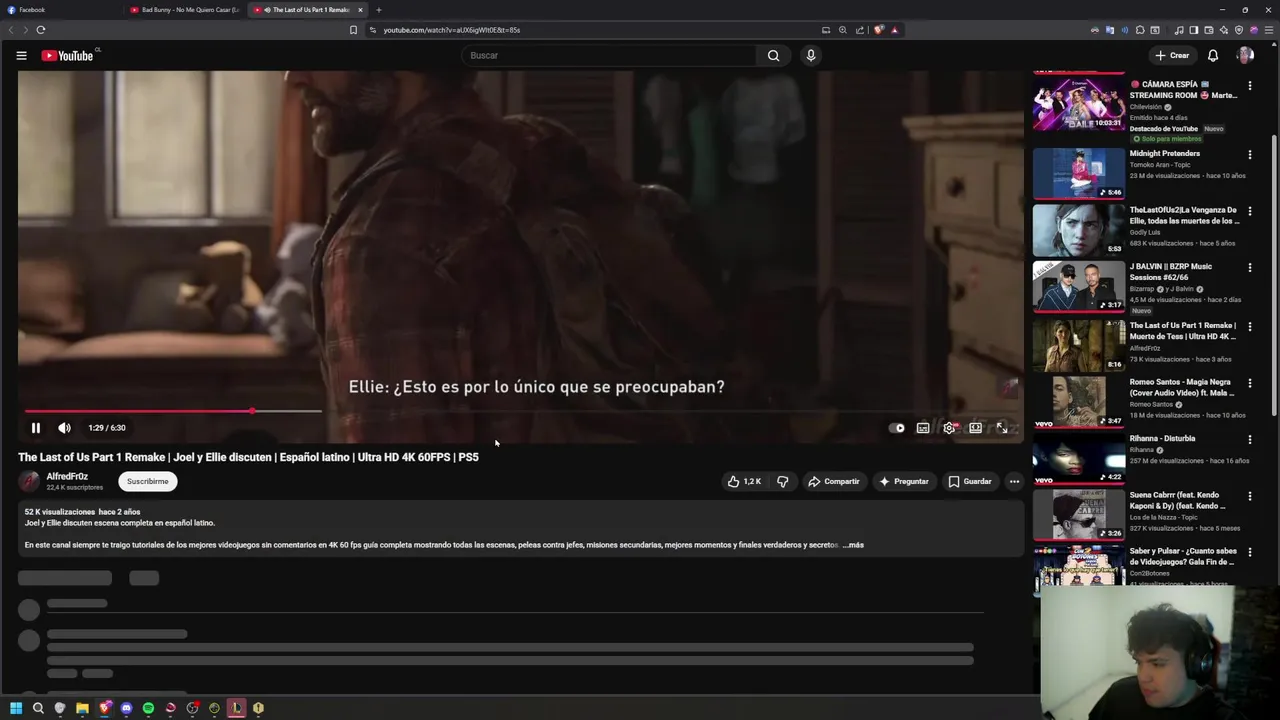Image resolution: width=1280 pixels, height=720 pixels.
Task: Subscribe with the Suscribirme button
Action: (x=147, y=481)
